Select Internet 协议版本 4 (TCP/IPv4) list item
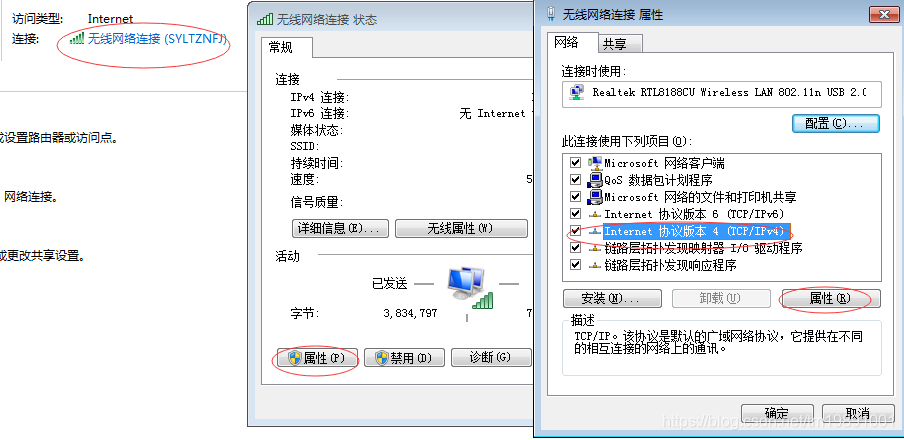This screenshot has width=904, height=440. tap(695, 231)
